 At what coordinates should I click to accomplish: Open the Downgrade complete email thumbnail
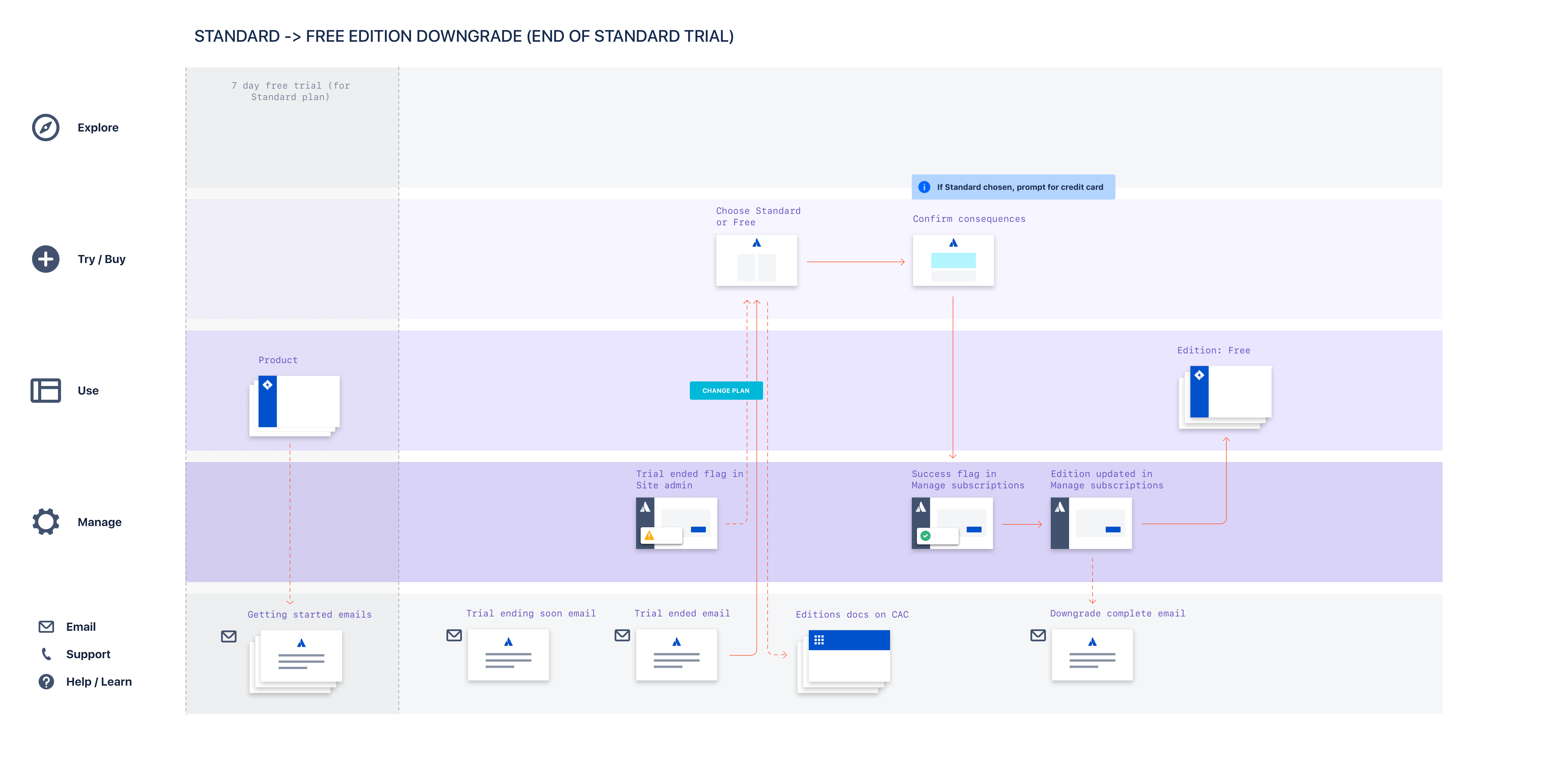[1092, 654]
